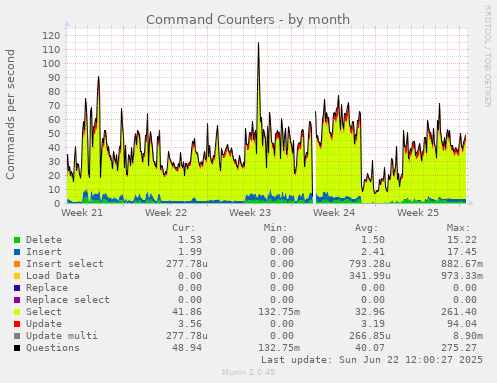Click Questions max value 275.27

[x=459, y=348]
